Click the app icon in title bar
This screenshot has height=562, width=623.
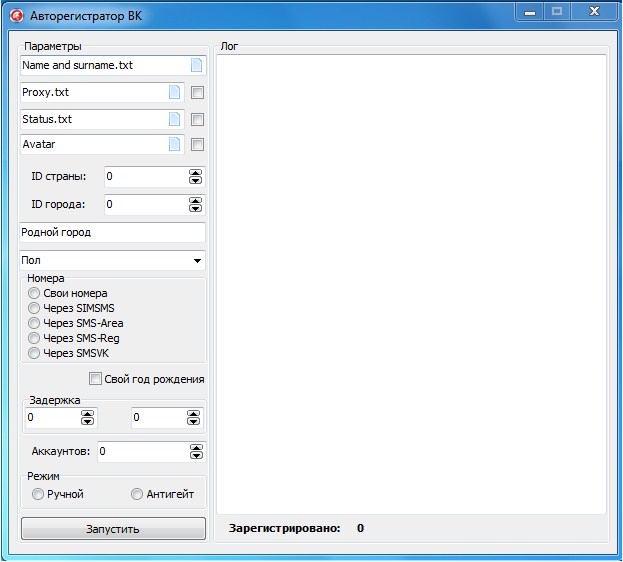click(x=15, y=15)
